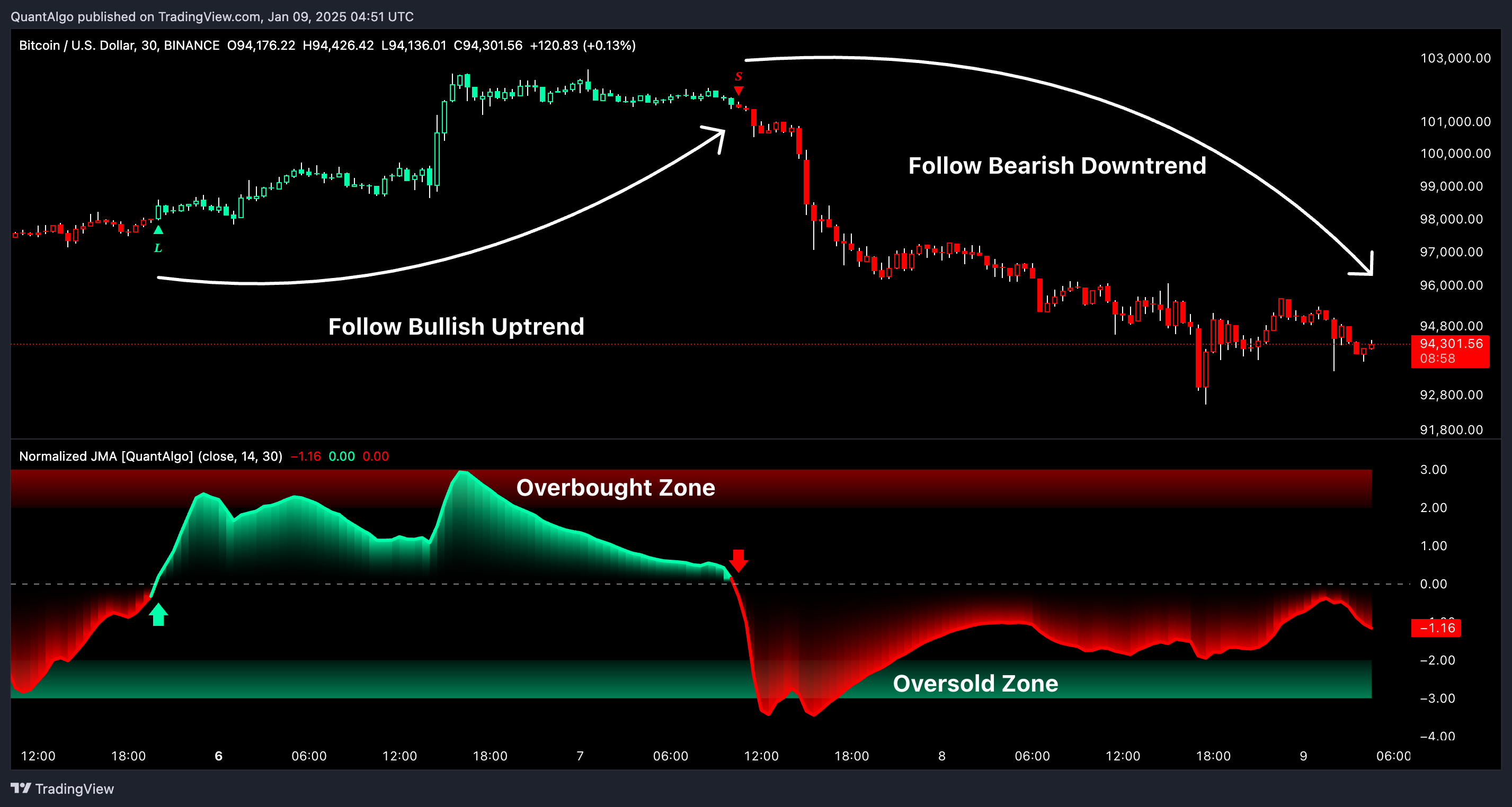Click the 08:58 countdown under the current price
The height and width of the screenshot is (807, 1512).
1437,358
